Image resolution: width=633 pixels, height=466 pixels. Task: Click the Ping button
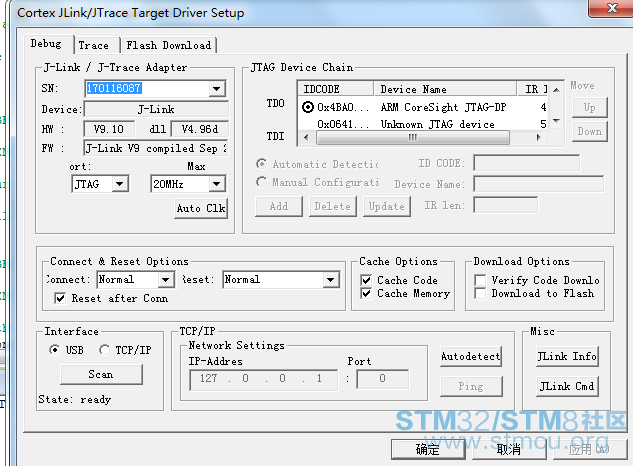point(471,386)
